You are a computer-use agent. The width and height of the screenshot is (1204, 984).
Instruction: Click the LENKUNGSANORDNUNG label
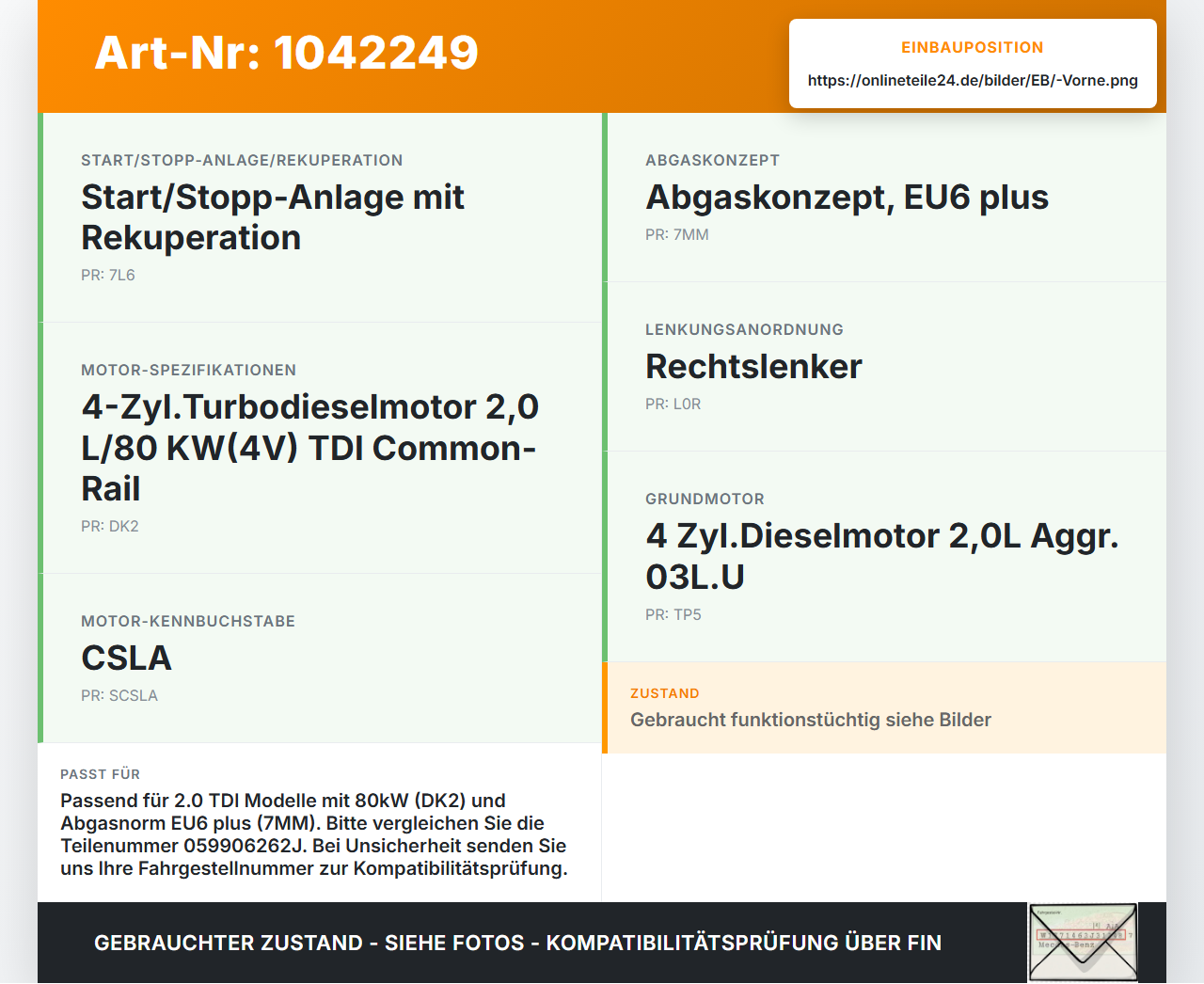744,329
